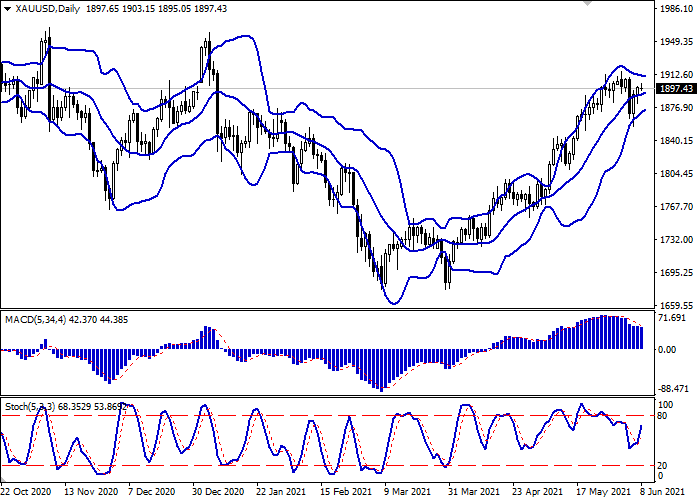The image size is (700, 500).
Task: Click the 1912.60 price scale value
Action: [676, 75]
